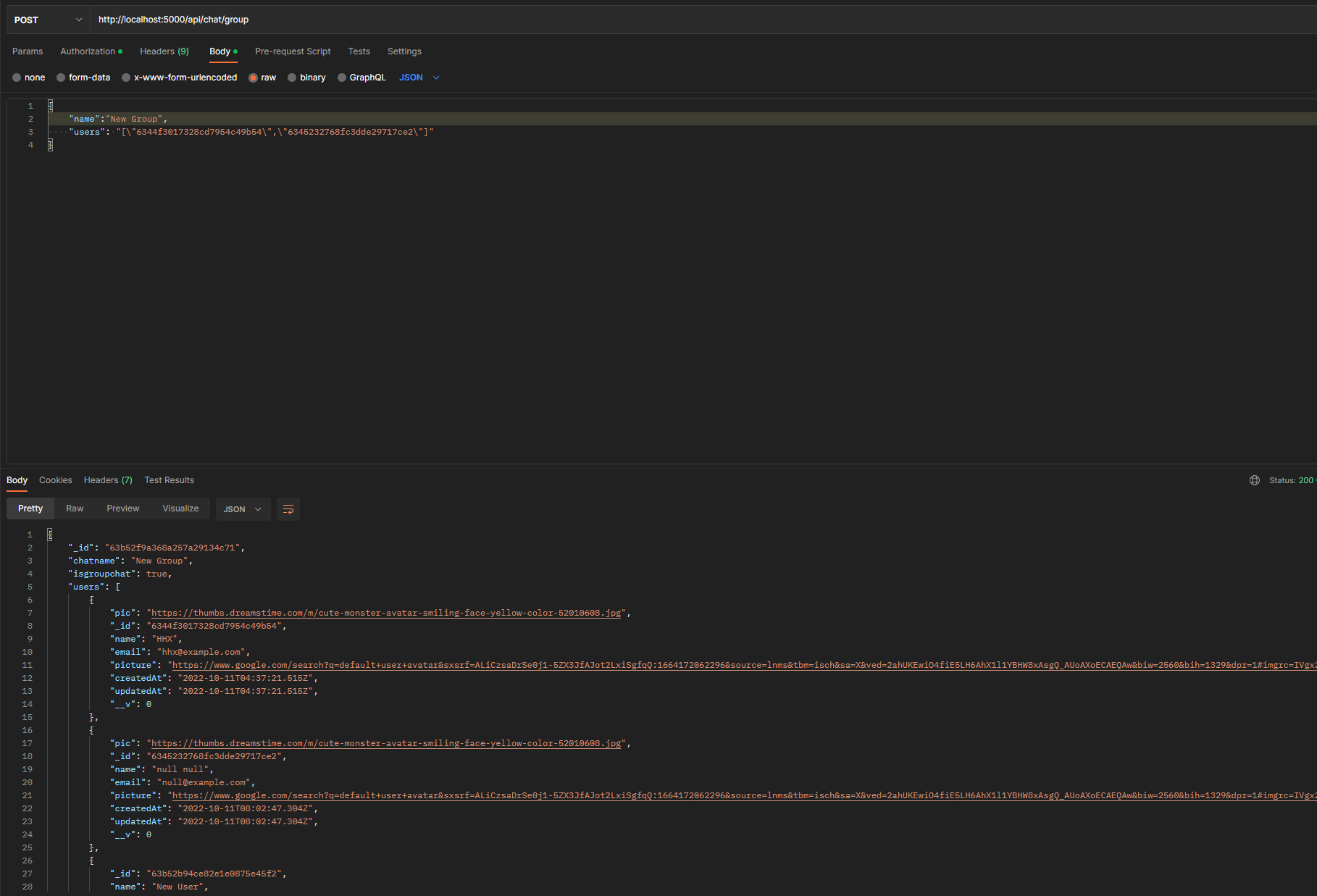The width and height of the screenshot is (1317, 896).
Task: View the response Cookies tab
Action: (x=56, y=480)
